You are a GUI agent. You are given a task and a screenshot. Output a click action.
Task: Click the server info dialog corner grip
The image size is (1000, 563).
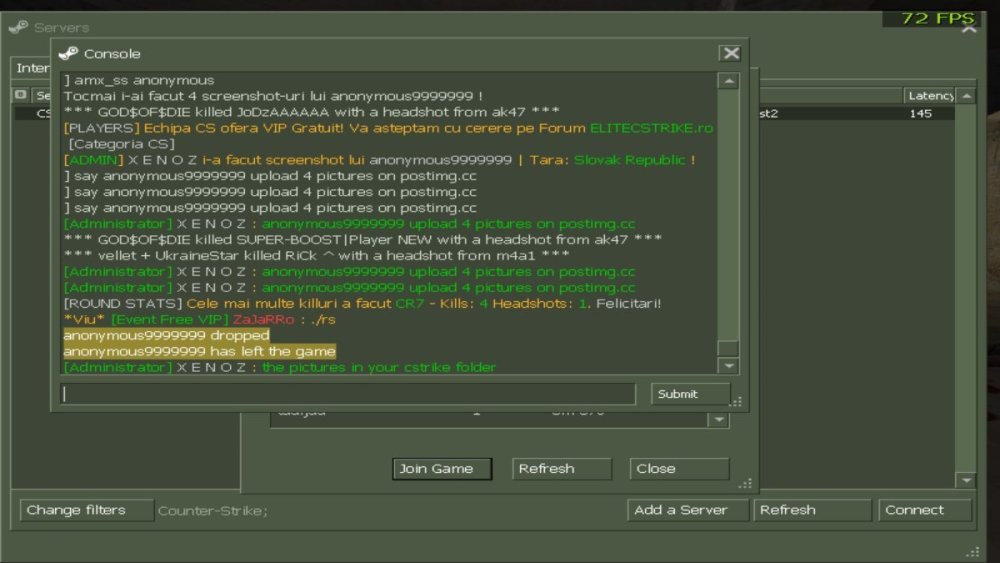[x=746, y=484]
